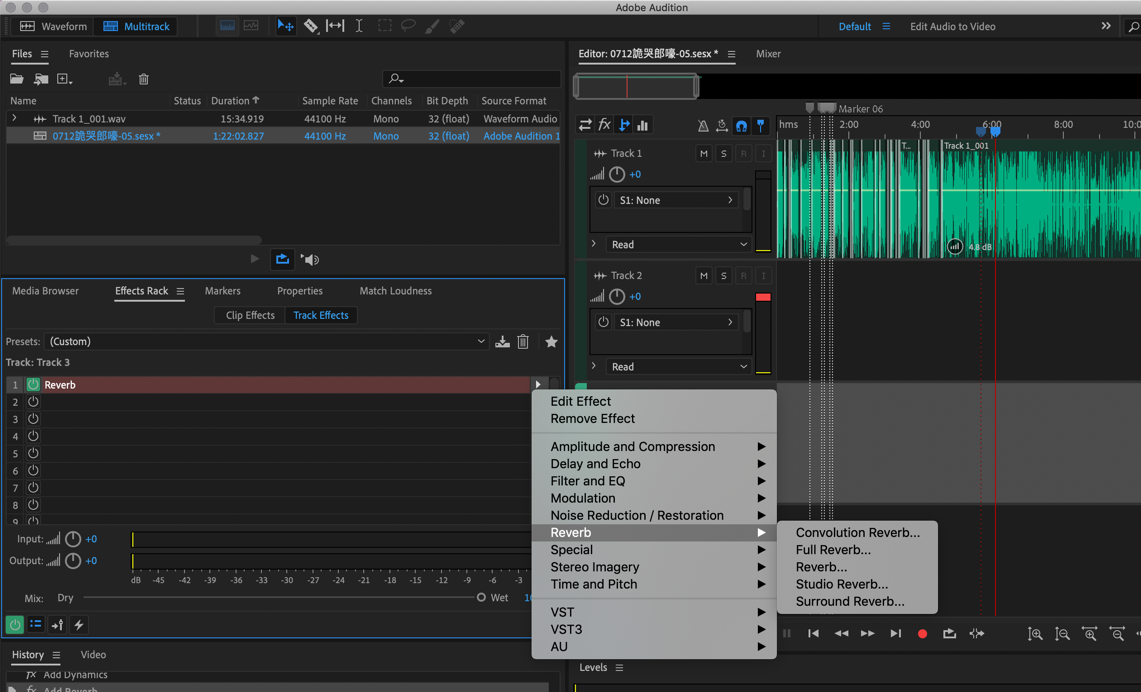Click the Clip Effects button
Viewport: 1141px width, 692px height.
[250, 315]
